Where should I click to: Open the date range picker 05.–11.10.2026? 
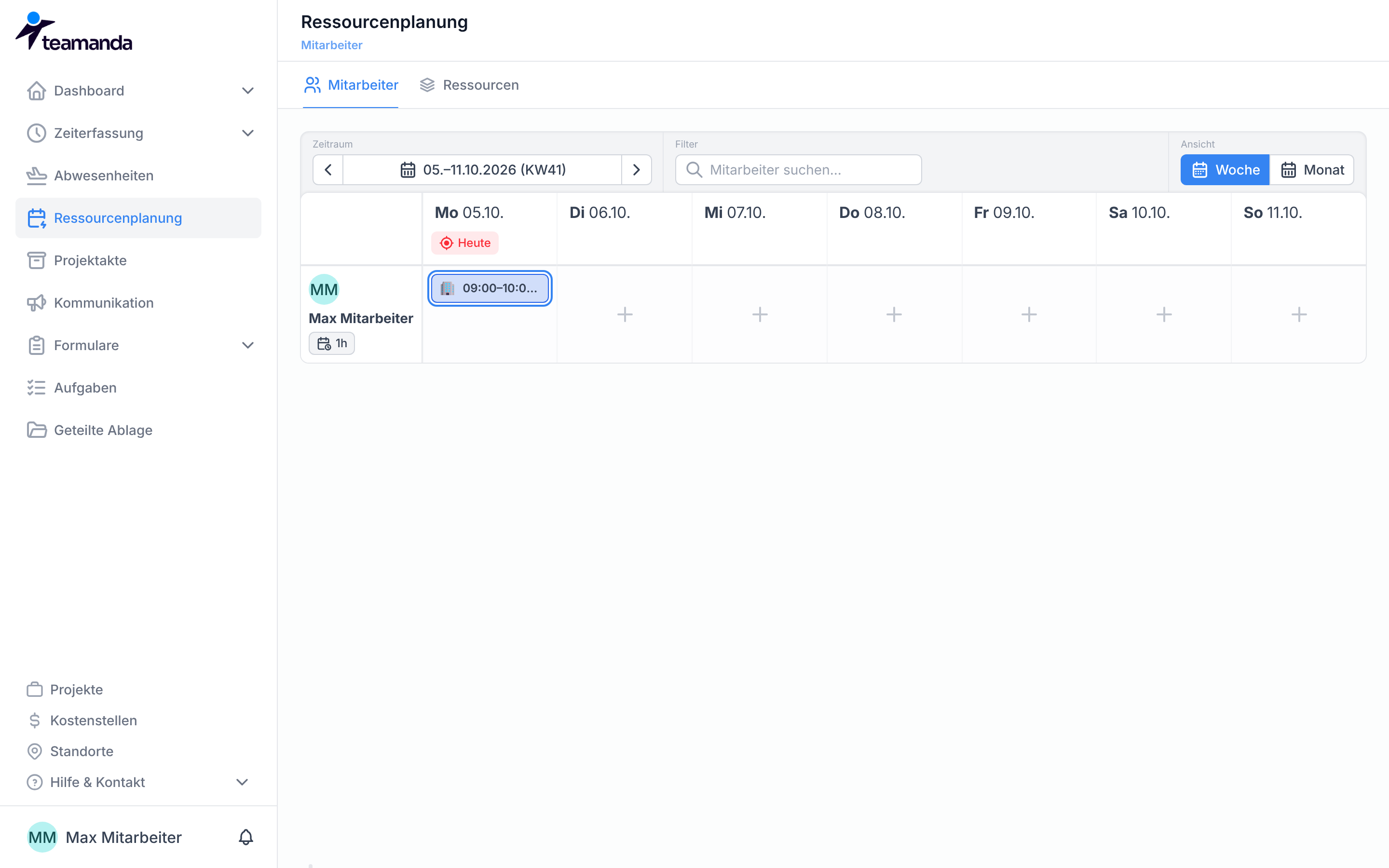tap(482, 170)
